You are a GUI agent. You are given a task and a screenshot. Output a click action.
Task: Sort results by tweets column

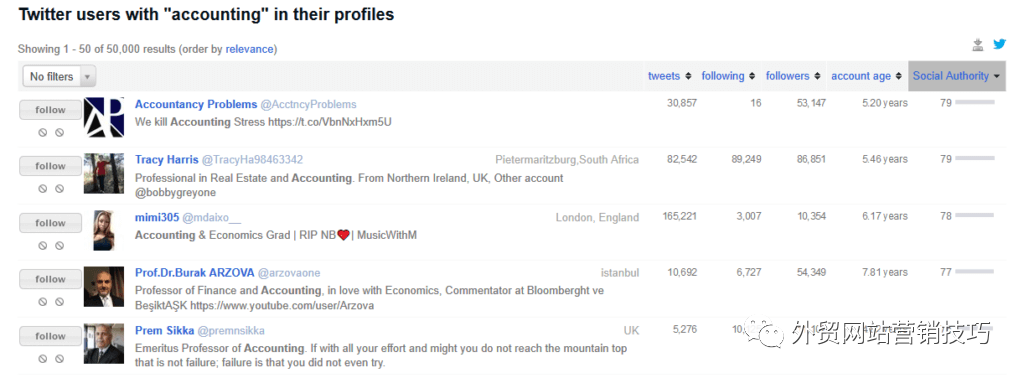click(x=669, y=76)
